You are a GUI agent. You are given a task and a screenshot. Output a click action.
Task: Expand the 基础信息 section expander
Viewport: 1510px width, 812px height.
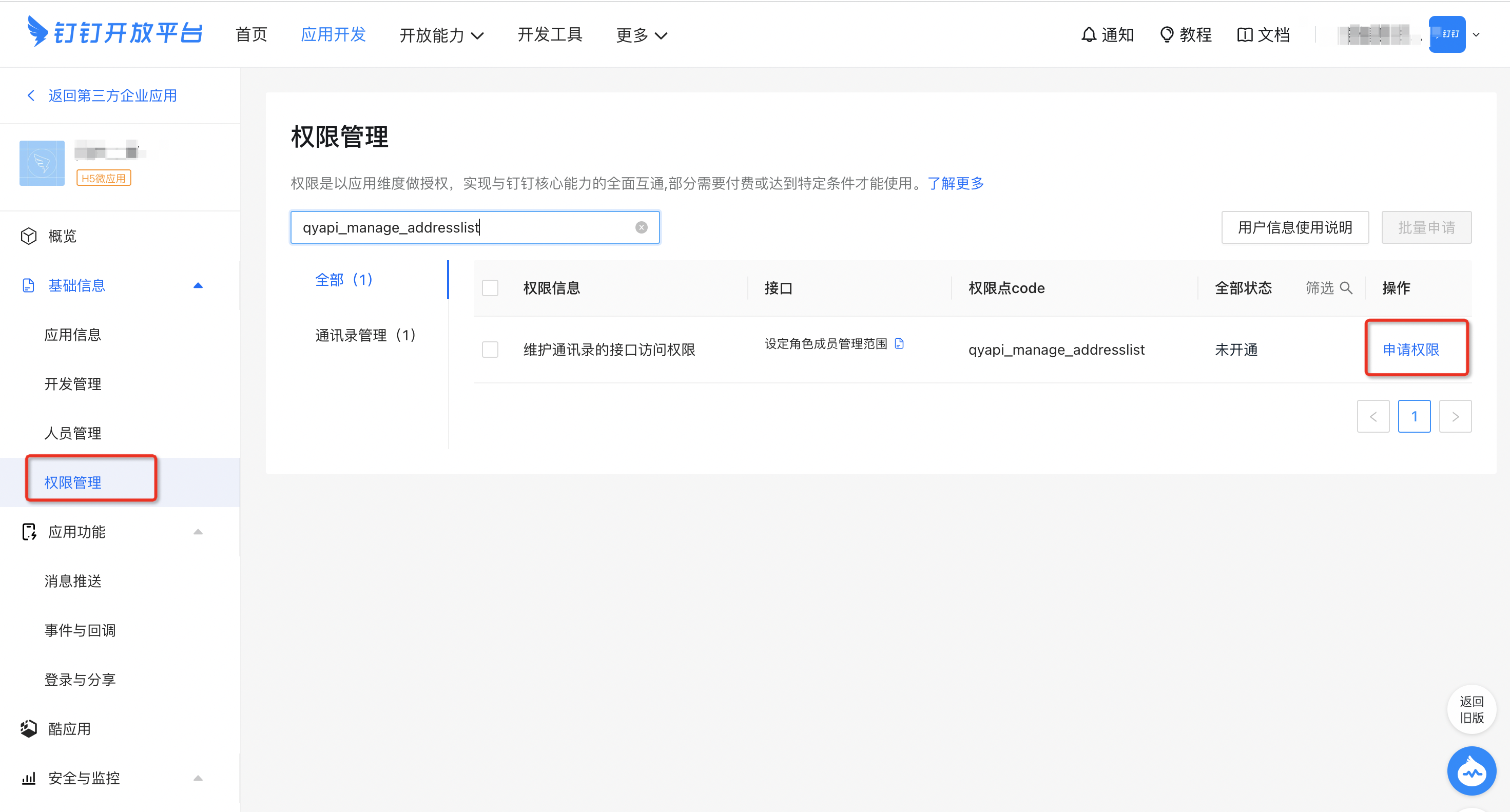click(197, 285)
